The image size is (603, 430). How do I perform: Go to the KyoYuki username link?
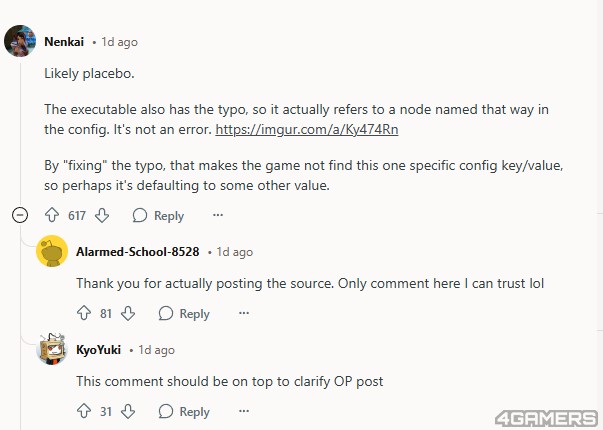(x=98, y=350)
